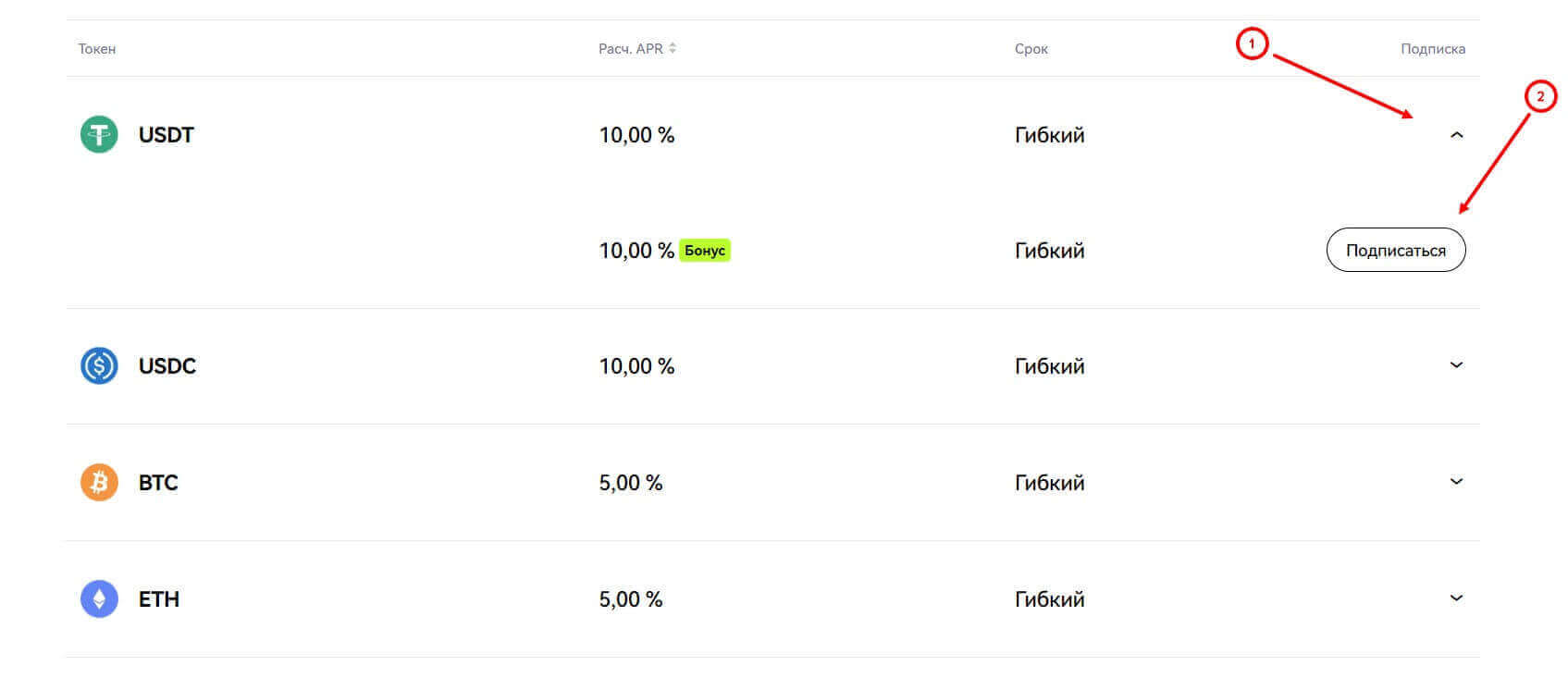Select the USDT token name
Screen dimensions: 1568x690
(167, 135)
